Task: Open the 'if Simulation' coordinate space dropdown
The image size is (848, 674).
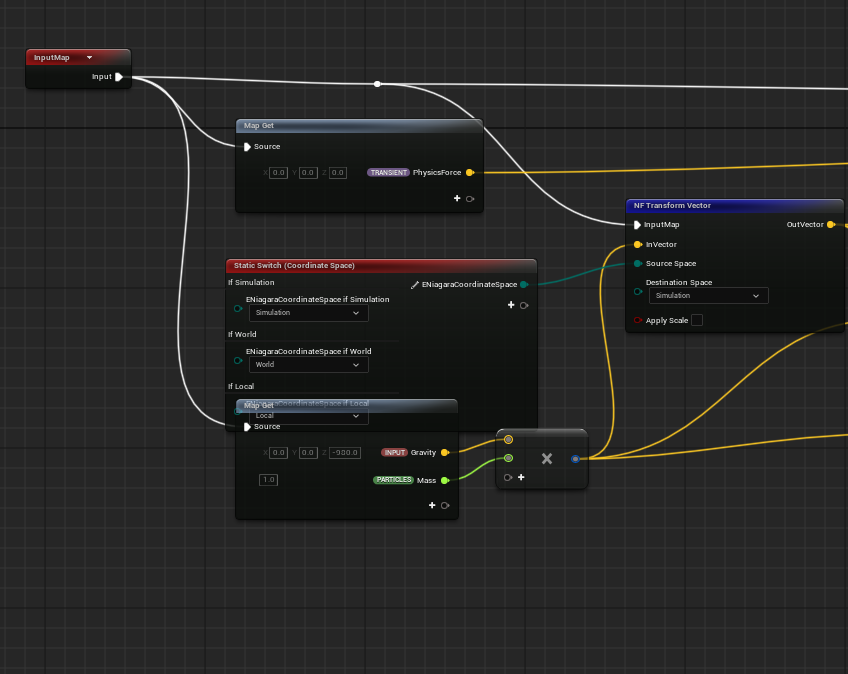Action: (x=308, y=313)
